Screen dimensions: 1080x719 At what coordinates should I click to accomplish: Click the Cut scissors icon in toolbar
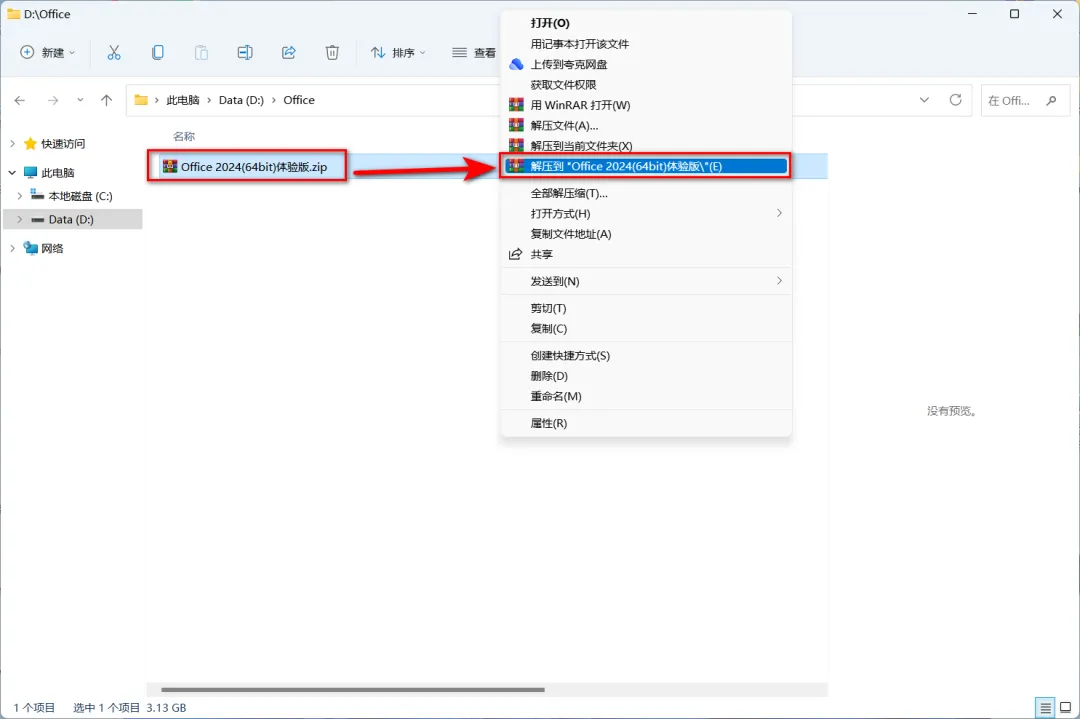click(114, 52)
